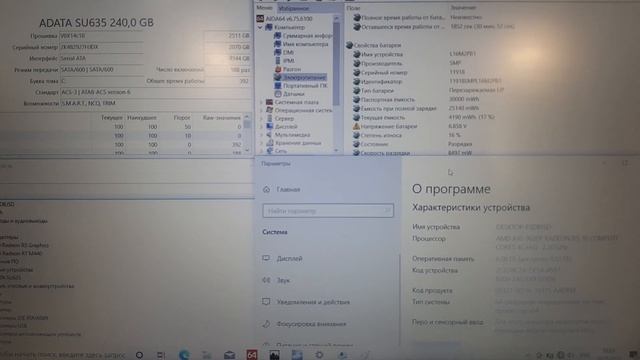Expand Мультимедиа node in AIDA64
Image resolution: width=640 pixels, height=360 pixels.
click(261, 135)
